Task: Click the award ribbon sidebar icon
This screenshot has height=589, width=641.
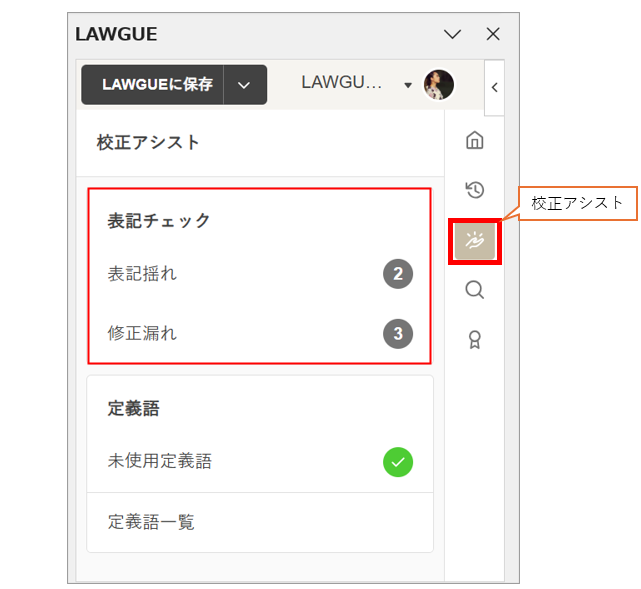Action: point(475,340)
